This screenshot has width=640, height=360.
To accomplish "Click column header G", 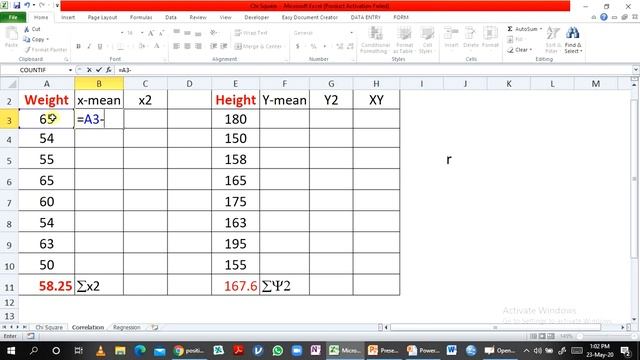I will click(331, 84).
